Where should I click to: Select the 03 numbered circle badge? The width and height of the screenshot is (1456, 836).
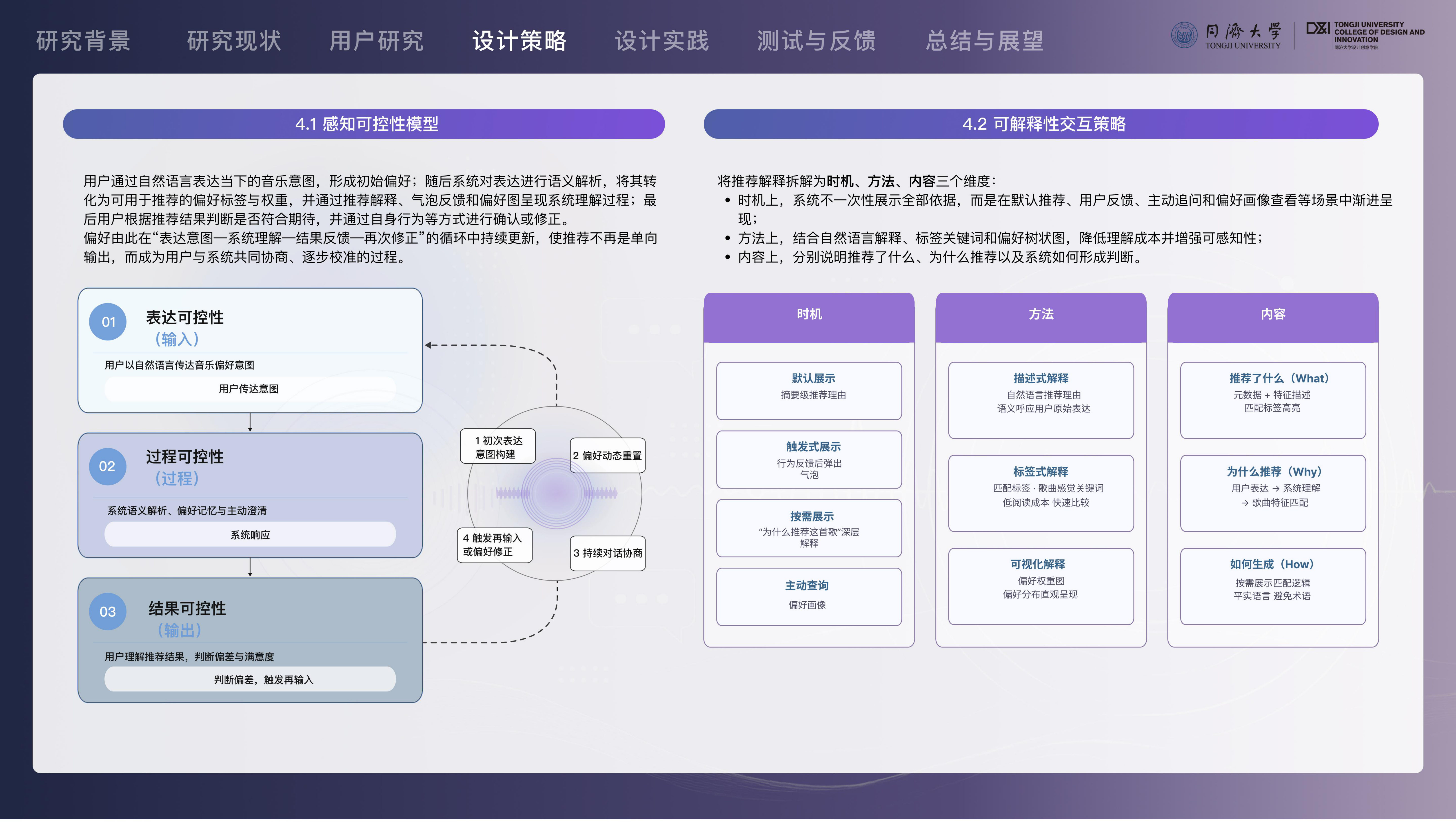[x=108, y=611]
